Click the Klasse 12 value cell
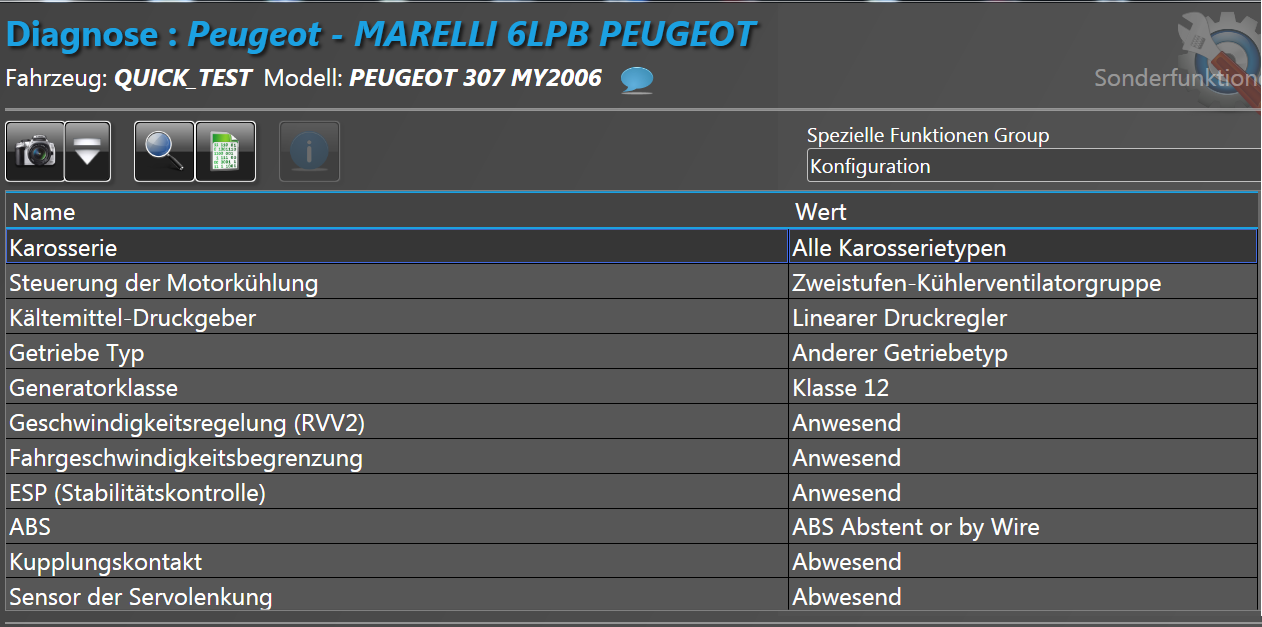Image resolution: width=1262 pixels, height=627 pixels. click(x=841, y=388)
